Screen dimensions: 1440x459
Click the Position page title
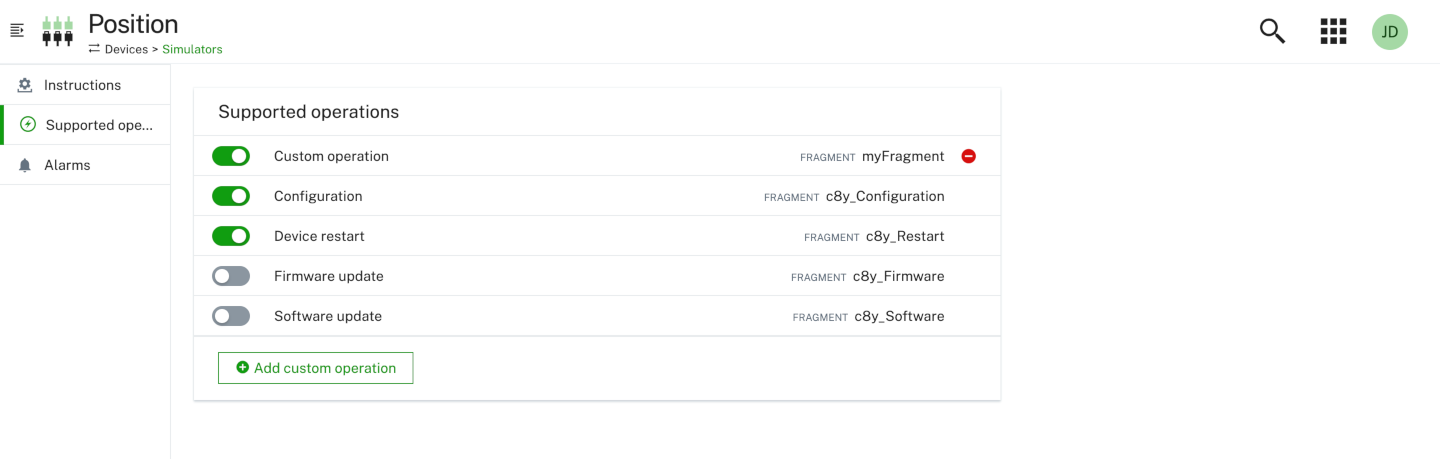(x=133, y=24)
